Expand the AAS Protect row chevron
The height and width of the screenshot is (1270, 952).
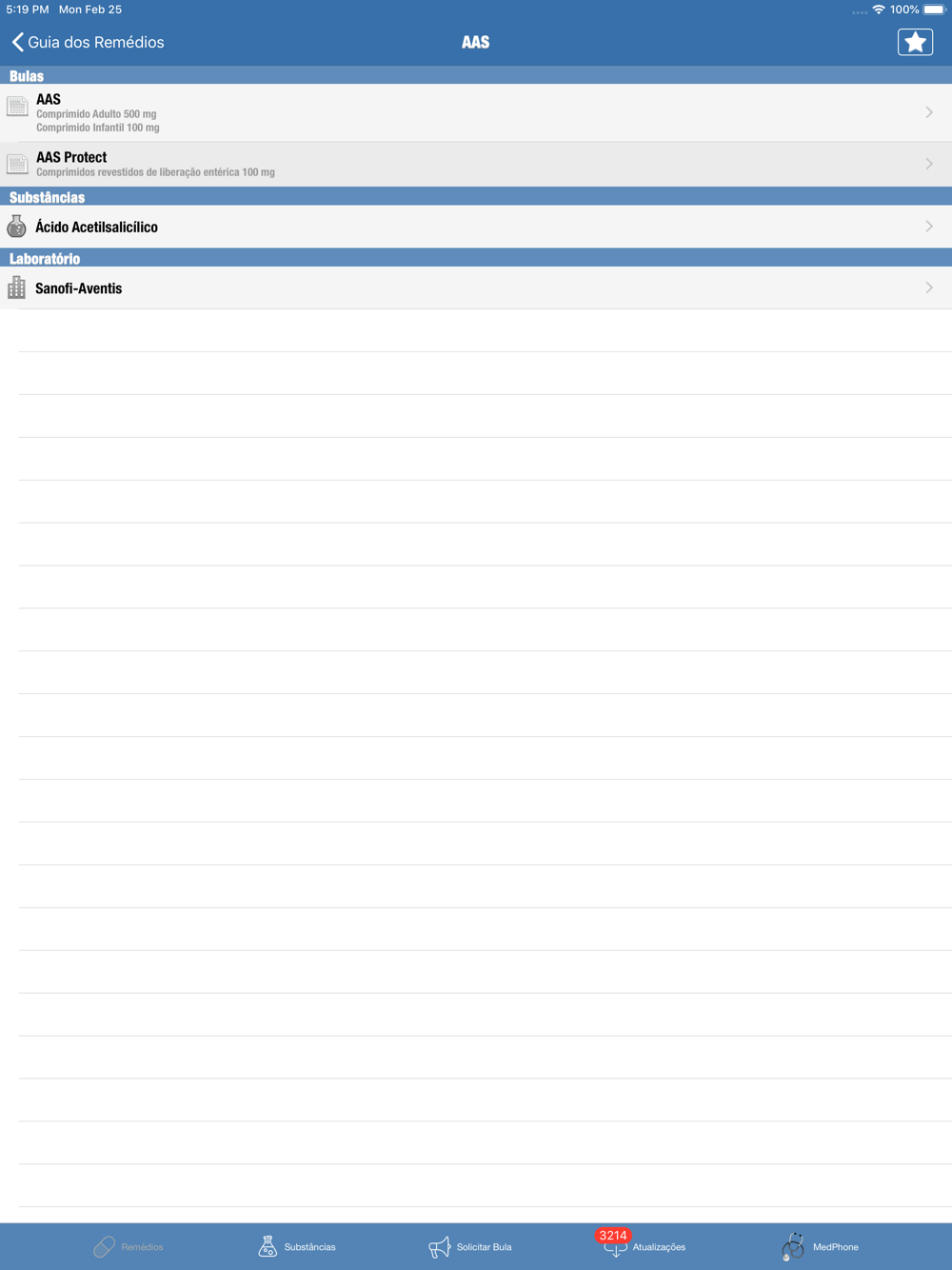pos(929,164)
